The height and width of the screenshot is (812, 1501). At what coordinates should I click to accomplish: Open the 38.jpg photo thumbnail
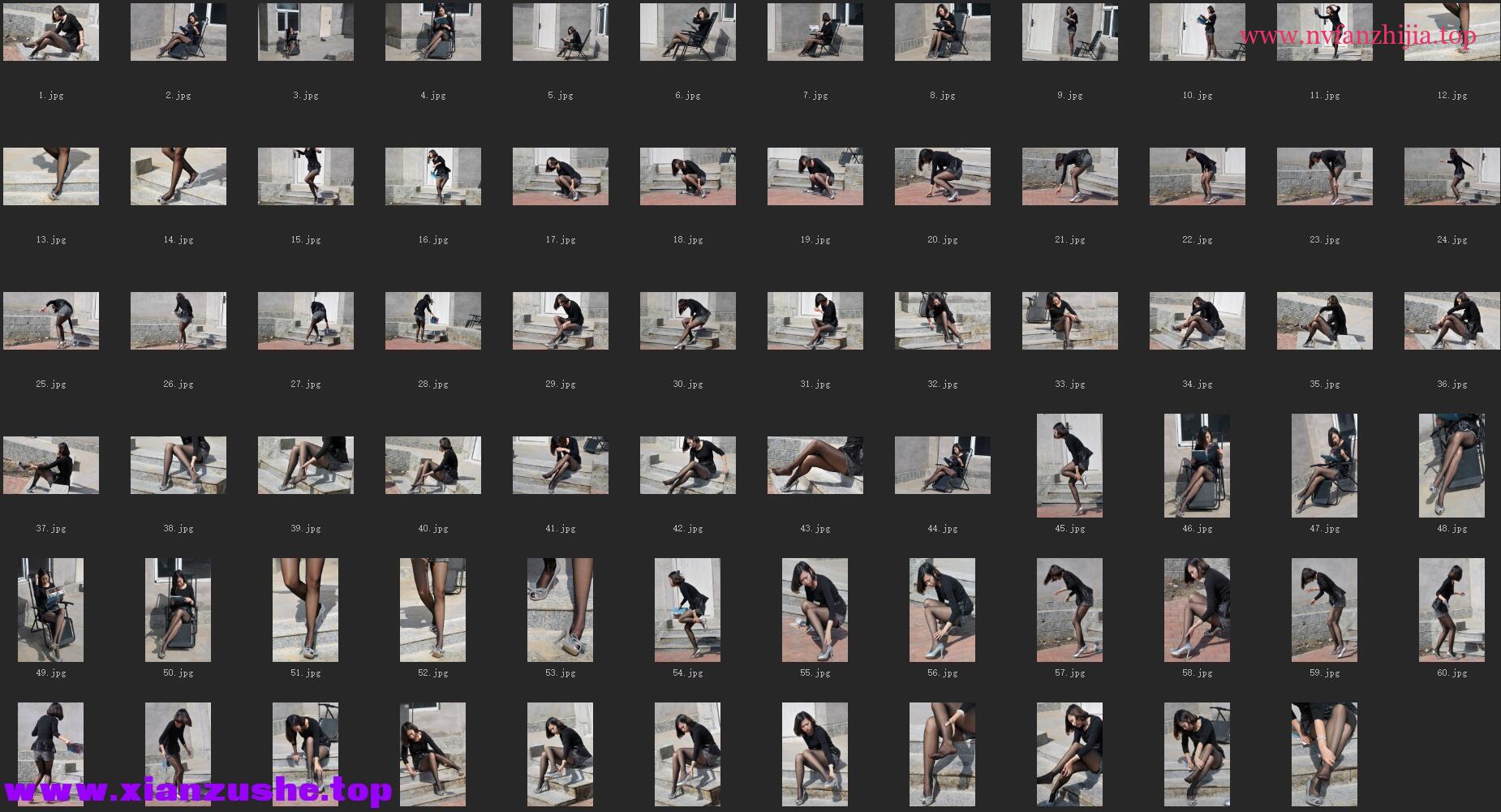pos(178,465)
